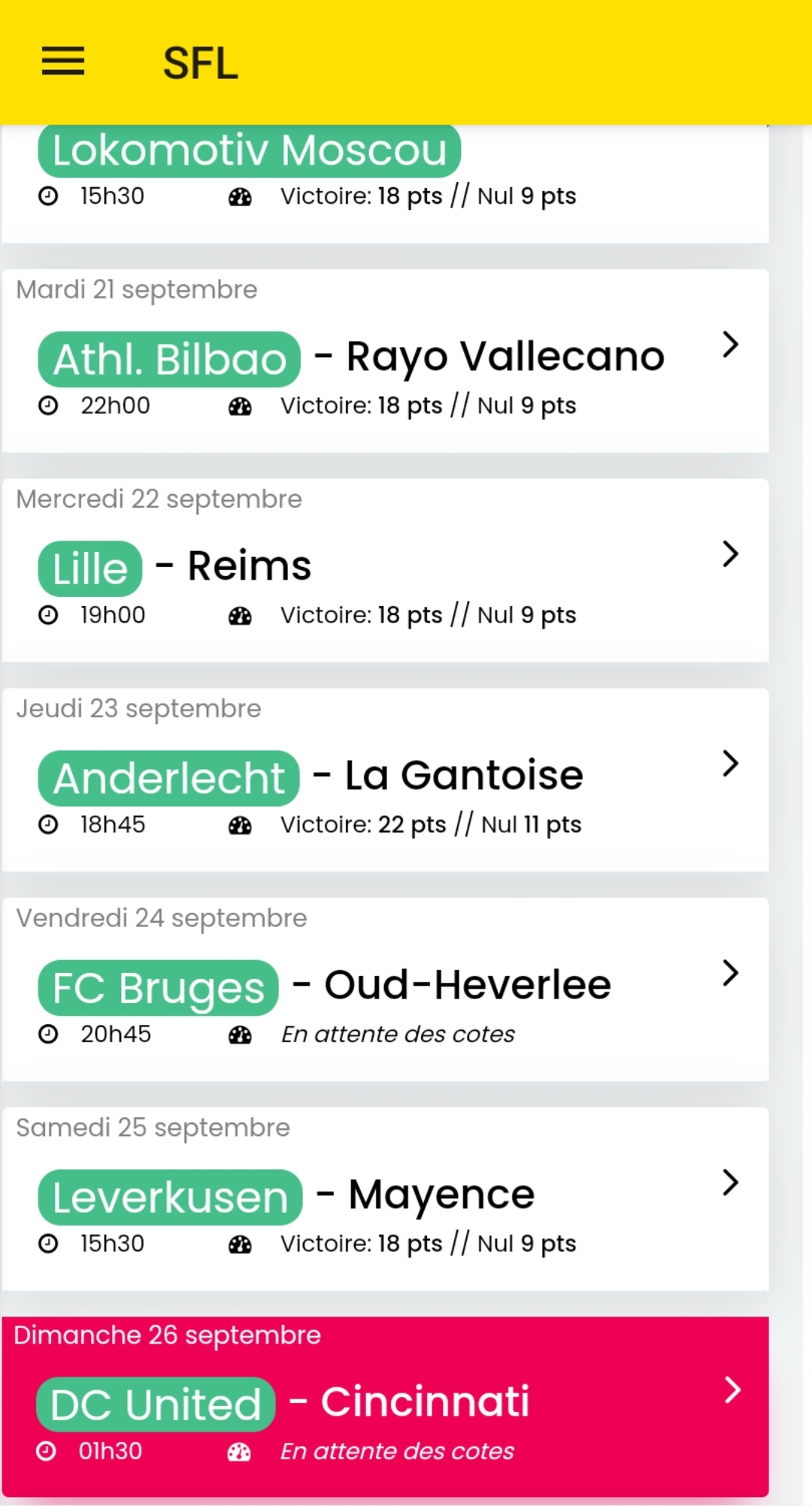Image resolution: width=812 pixels, height=1506 pixels.
Task: Tap the clock icon under Leverkusen
Action: (x=48, y=1244)
